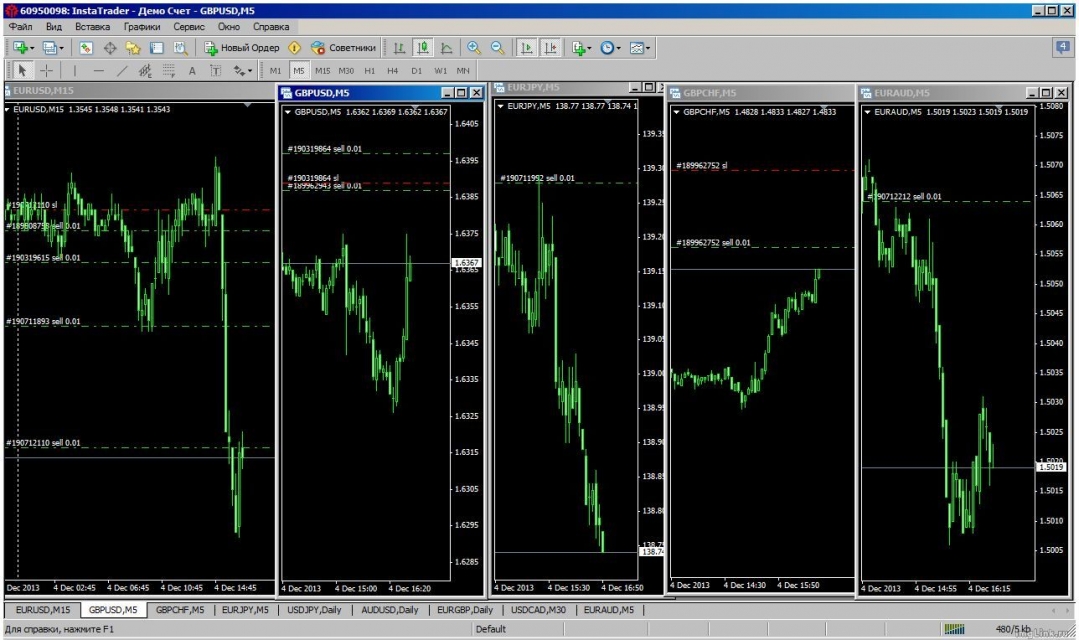Select the M15 timeframe
The width and height of the screenshot is (1079, 640).
point(322,71)
